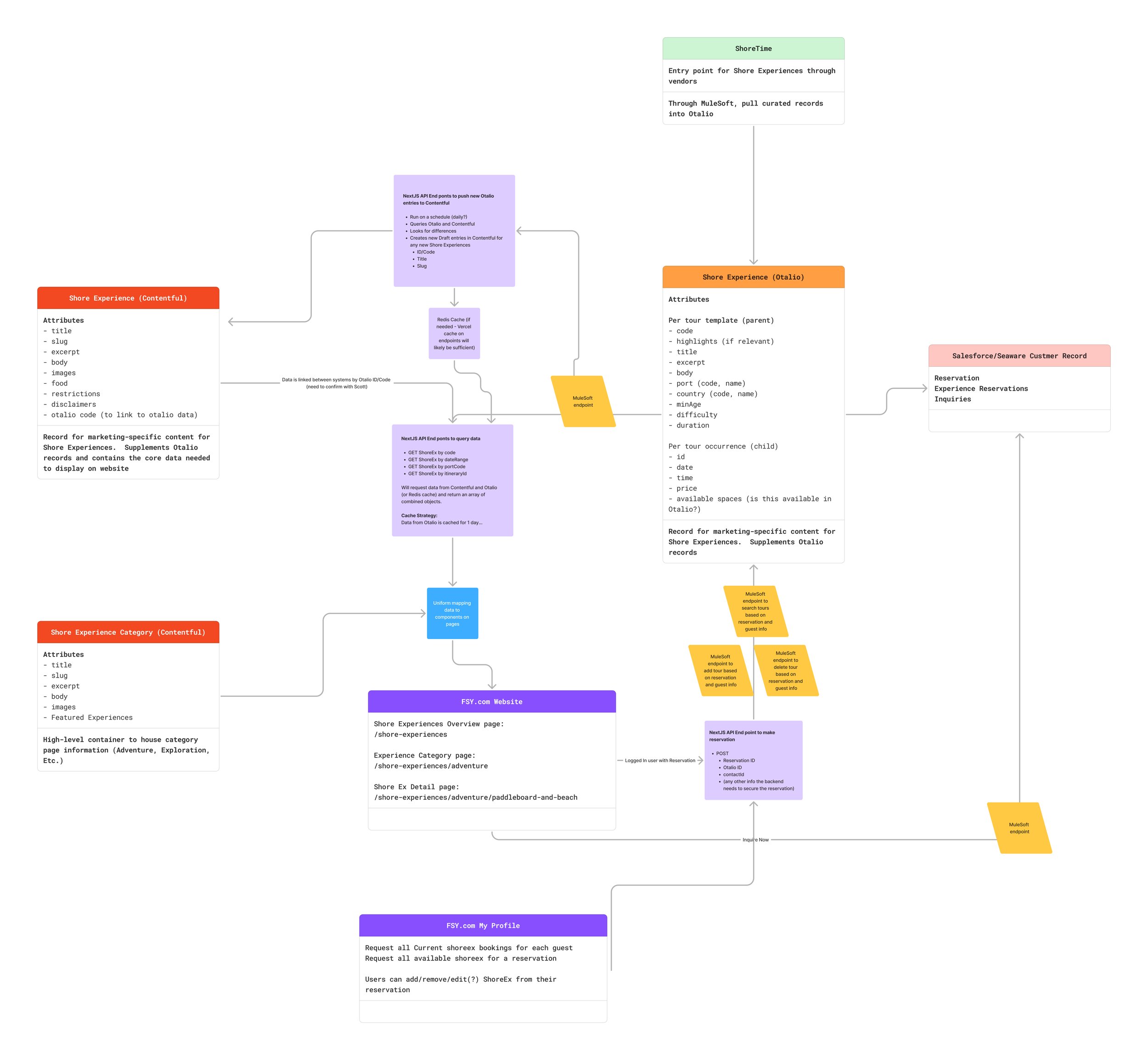
Task: Select 'Logged In user with Reservation' connector label
Action: click(660, 761)
